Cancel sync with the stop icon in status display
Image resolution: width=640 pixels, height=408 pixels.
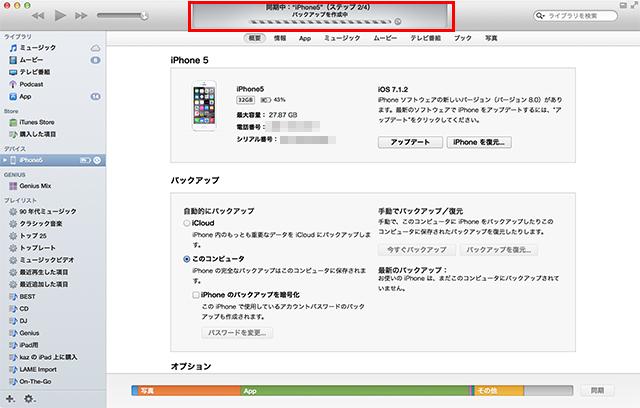pyautogui.click(x=398, y=21)
